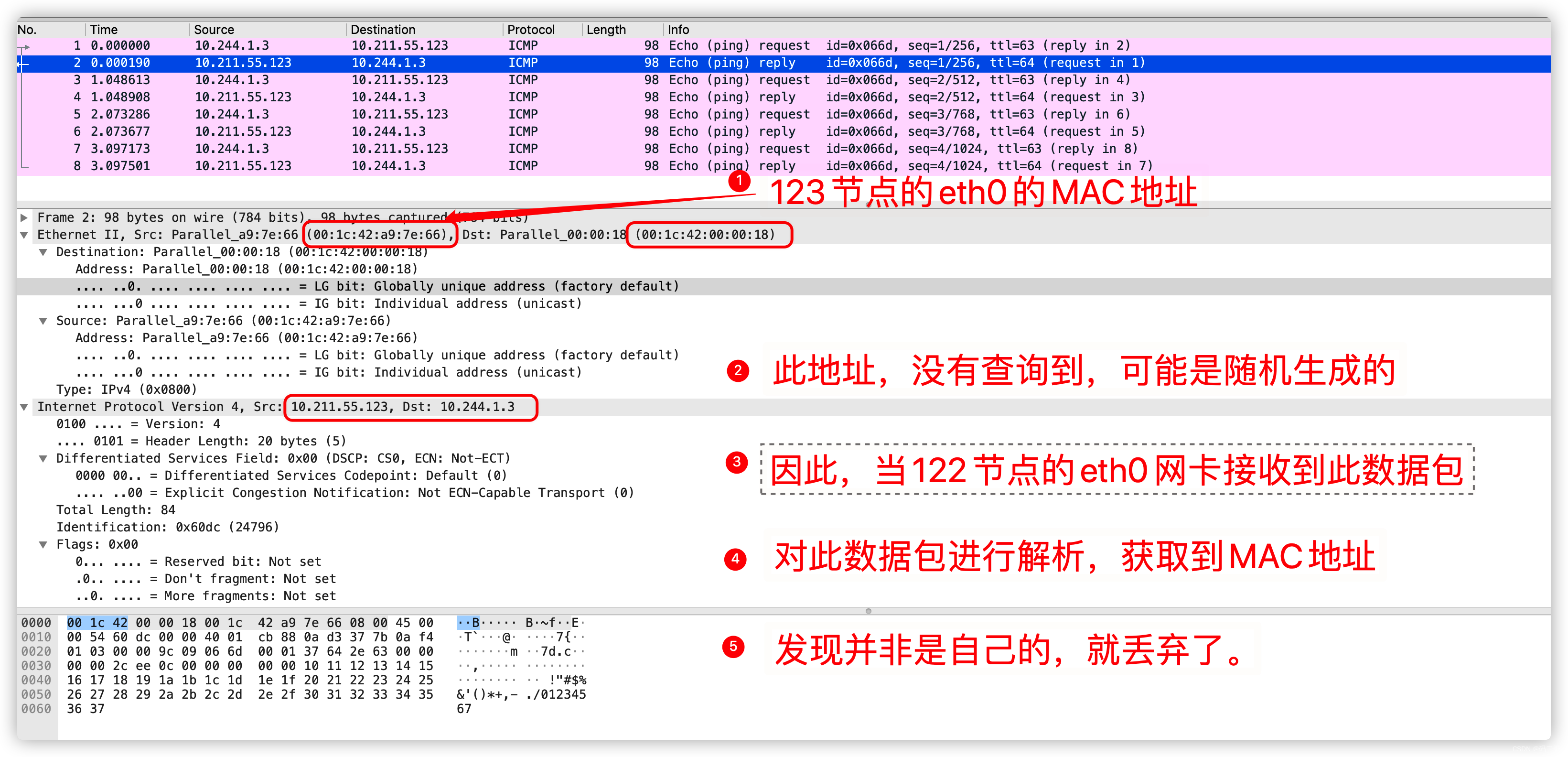The width and height of the screenshot is (1568, 757).
Task: Select the Don't fragment: Not set line
Action: (x=206, y=579)
